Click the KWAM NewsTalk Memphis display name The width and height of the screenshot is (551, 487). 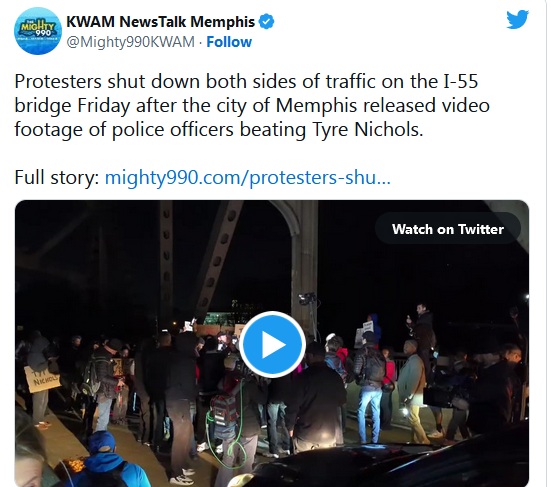[x=160, y=22]
